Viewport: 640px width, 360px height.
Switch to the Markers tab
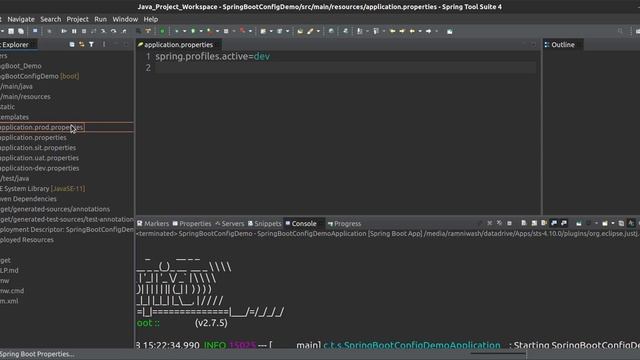pyautogui.click(x=153, y=224)
